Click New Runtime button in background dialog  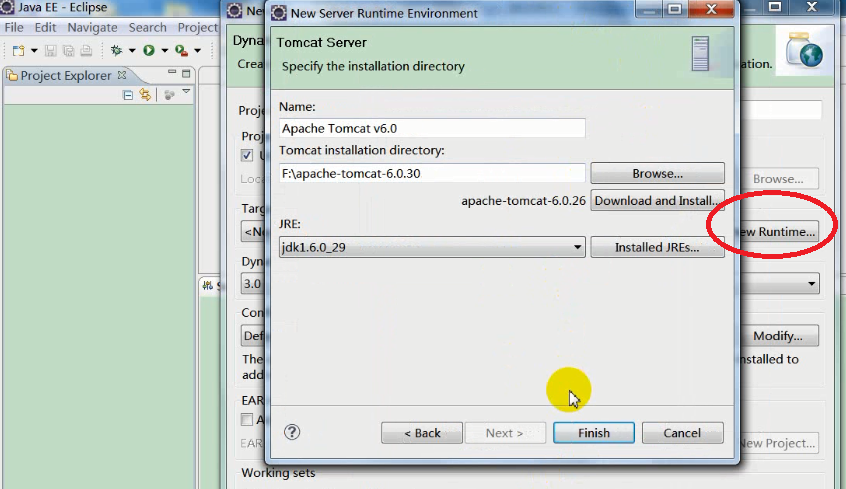coord(777,232)
